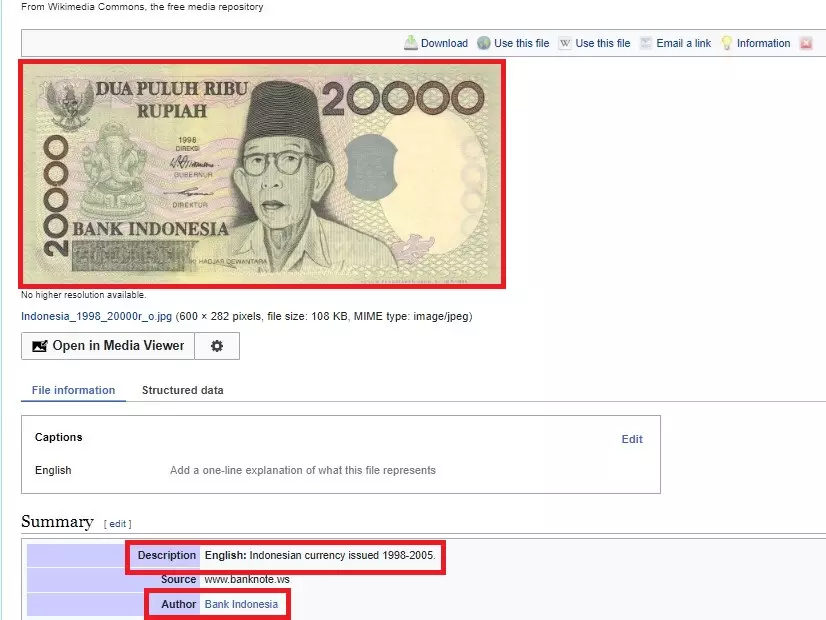Viewport: 826px width, 620px height.
Task: Click the Email a link text
Action: [x=684, y=43]
